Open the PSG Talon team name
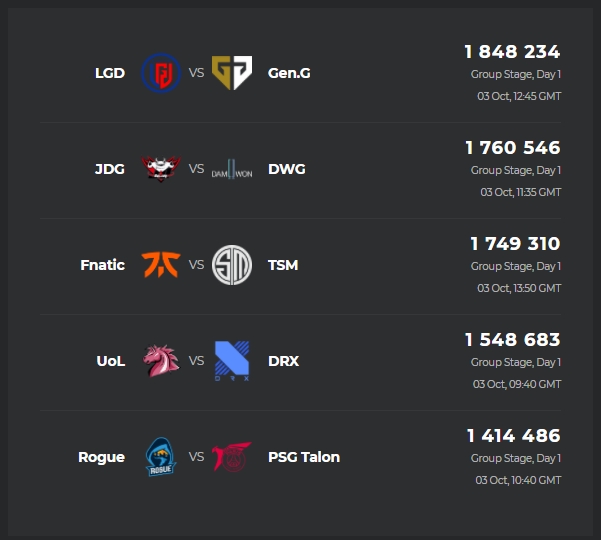Image resolution: width=601 pixels, height=540 pixels. 304,457
